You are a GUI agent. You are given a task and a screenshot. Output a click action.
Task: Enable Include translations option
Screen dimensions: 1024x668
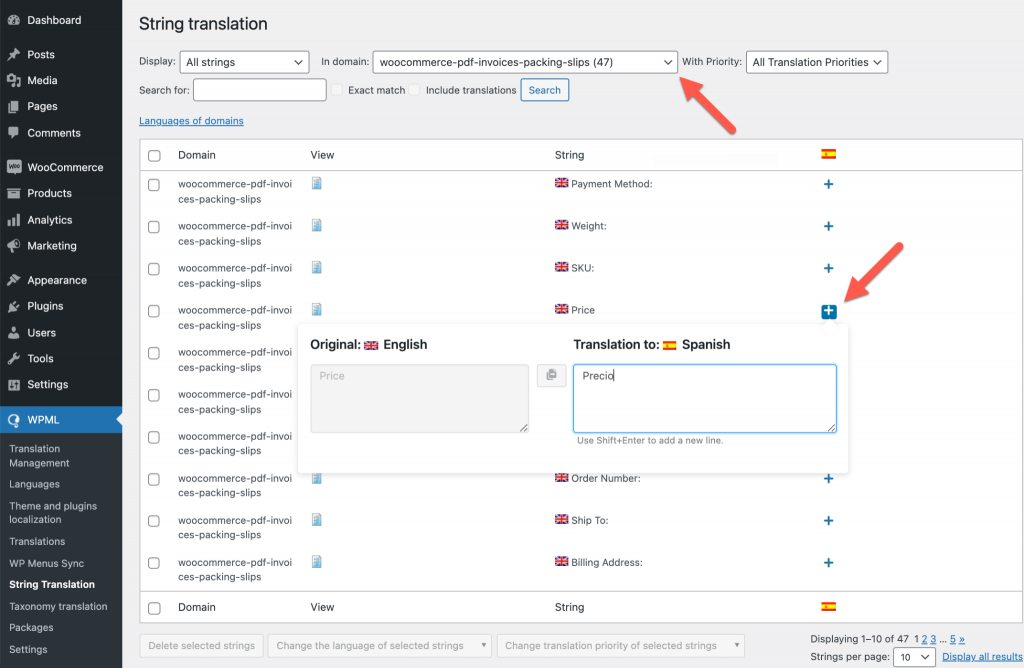tap(415, 90)
